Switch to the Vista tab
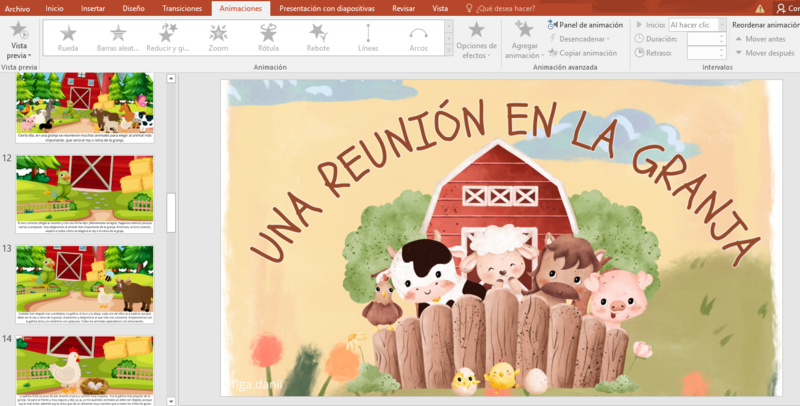Viewport: 800px width, 406px height. [x=440, y=8]
